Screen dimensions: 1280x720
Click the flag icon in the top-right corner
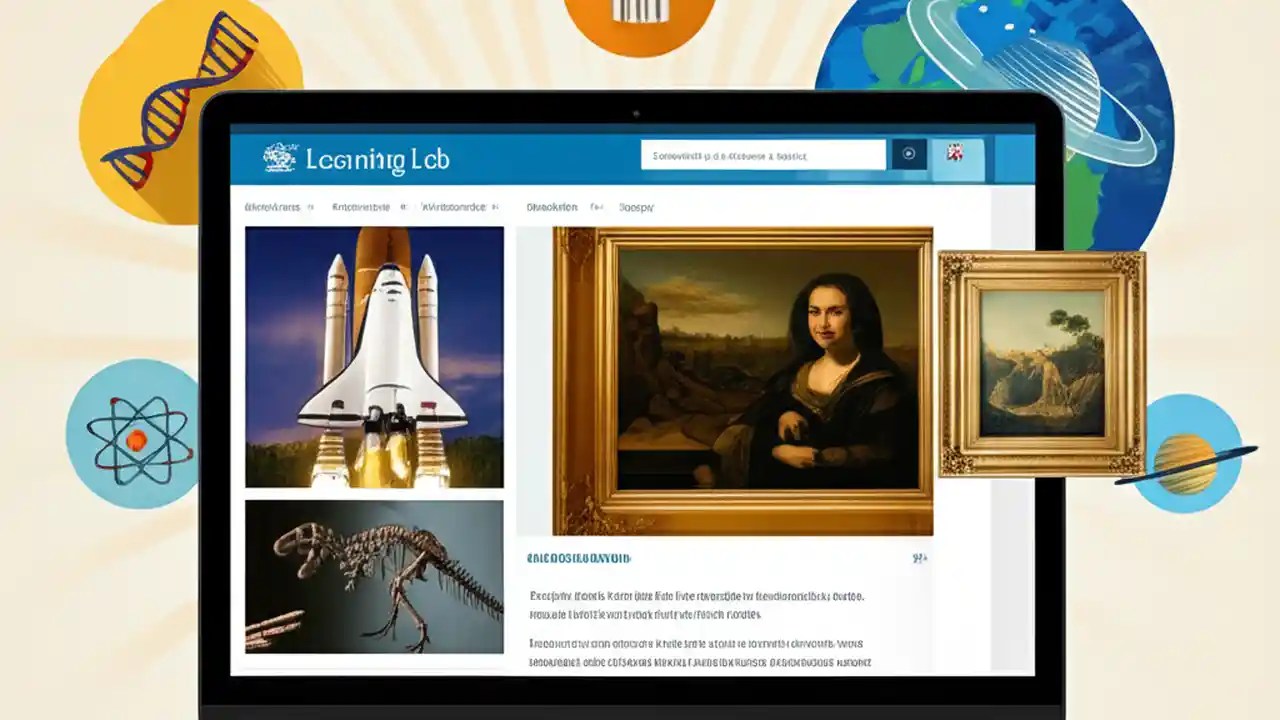coord(955,152)
